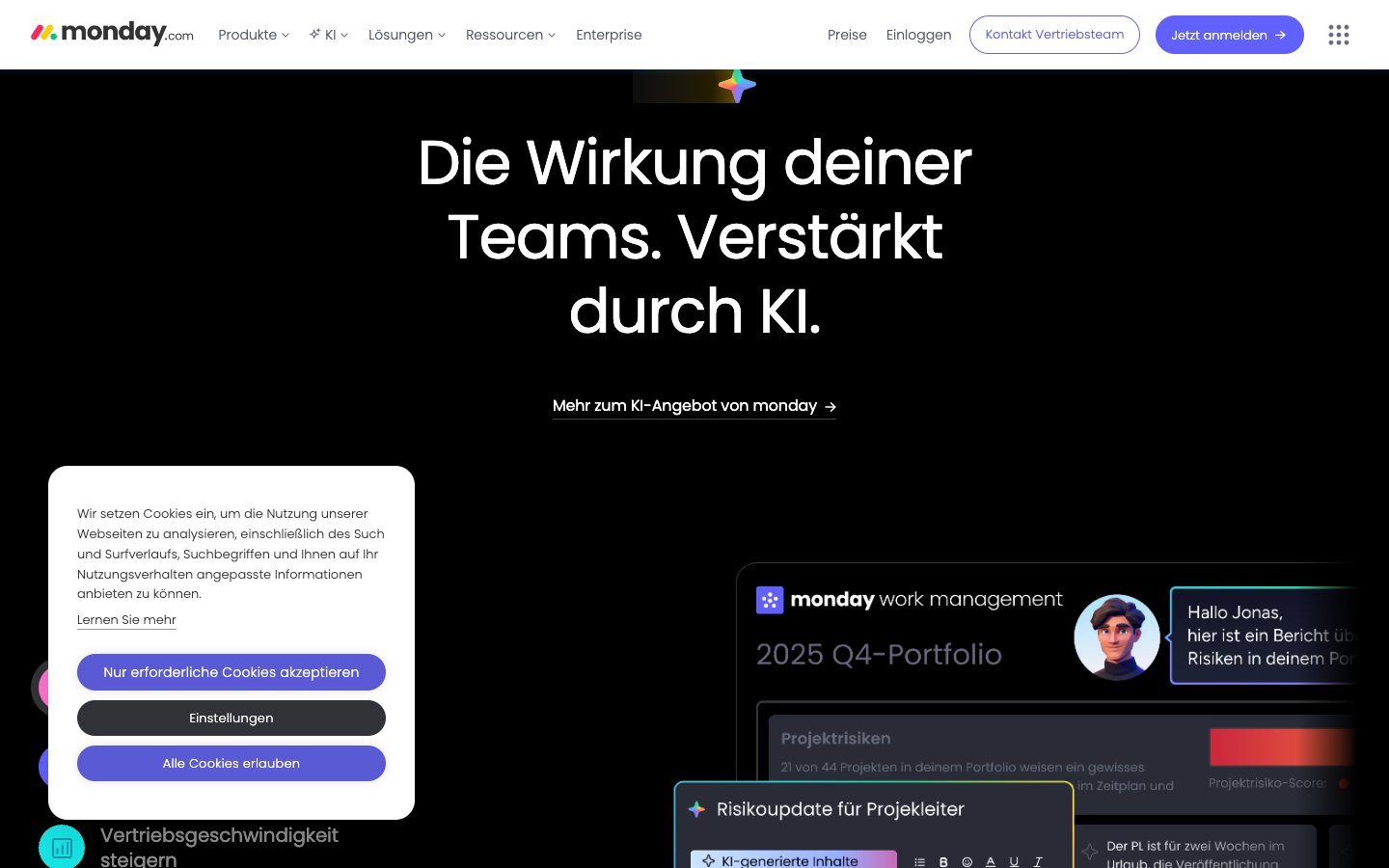
Task: Click the colorful sparkle beside Risikoupdate für Projekleiter
Action: (696, 809)
